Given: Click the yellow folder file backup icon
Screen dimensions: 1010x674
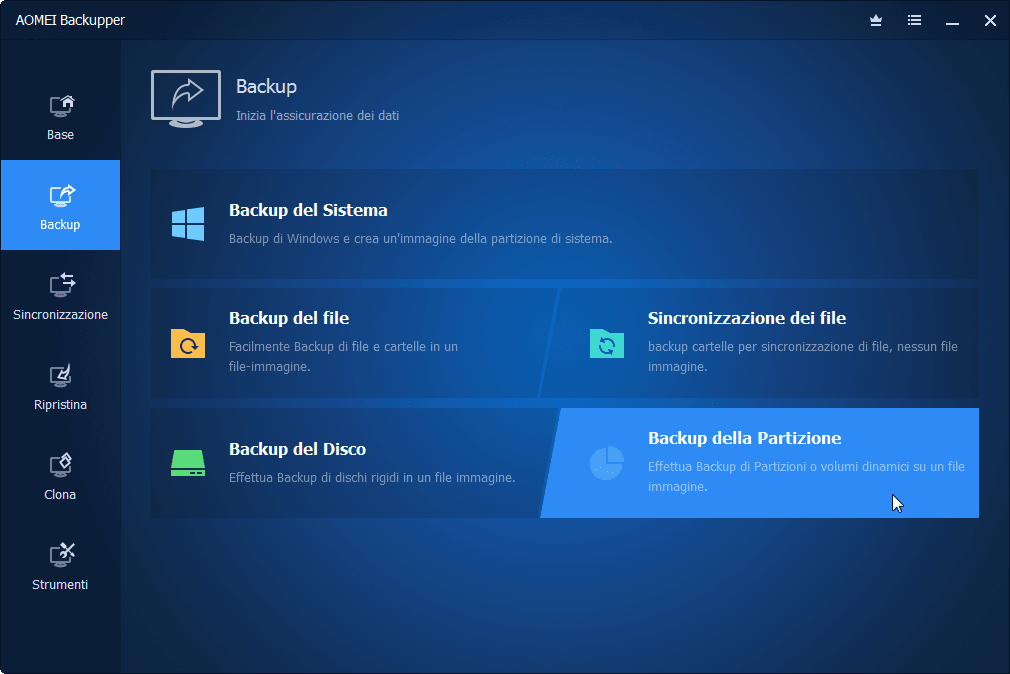Looking at the screenshot, I should (188, 343).
